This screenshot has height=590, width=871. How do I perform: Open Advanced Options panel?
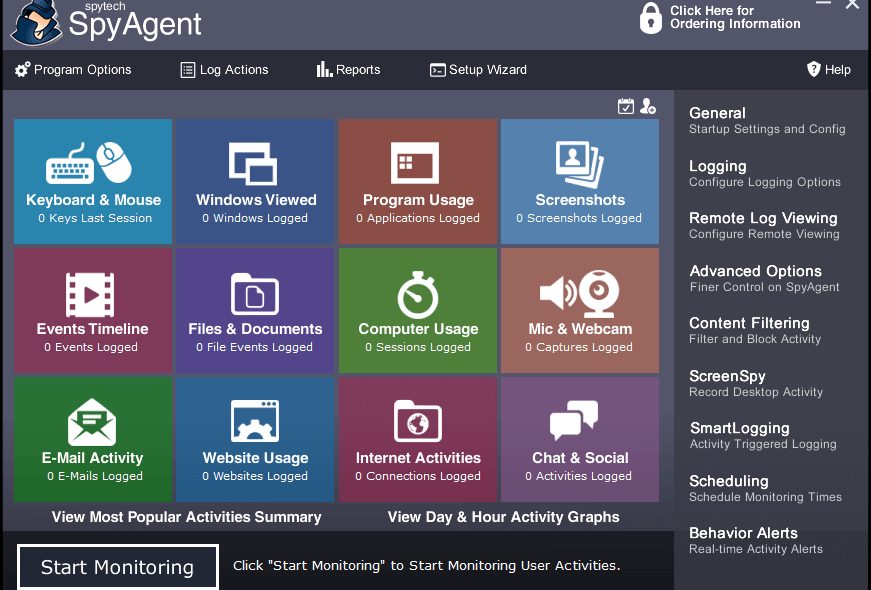764,278
